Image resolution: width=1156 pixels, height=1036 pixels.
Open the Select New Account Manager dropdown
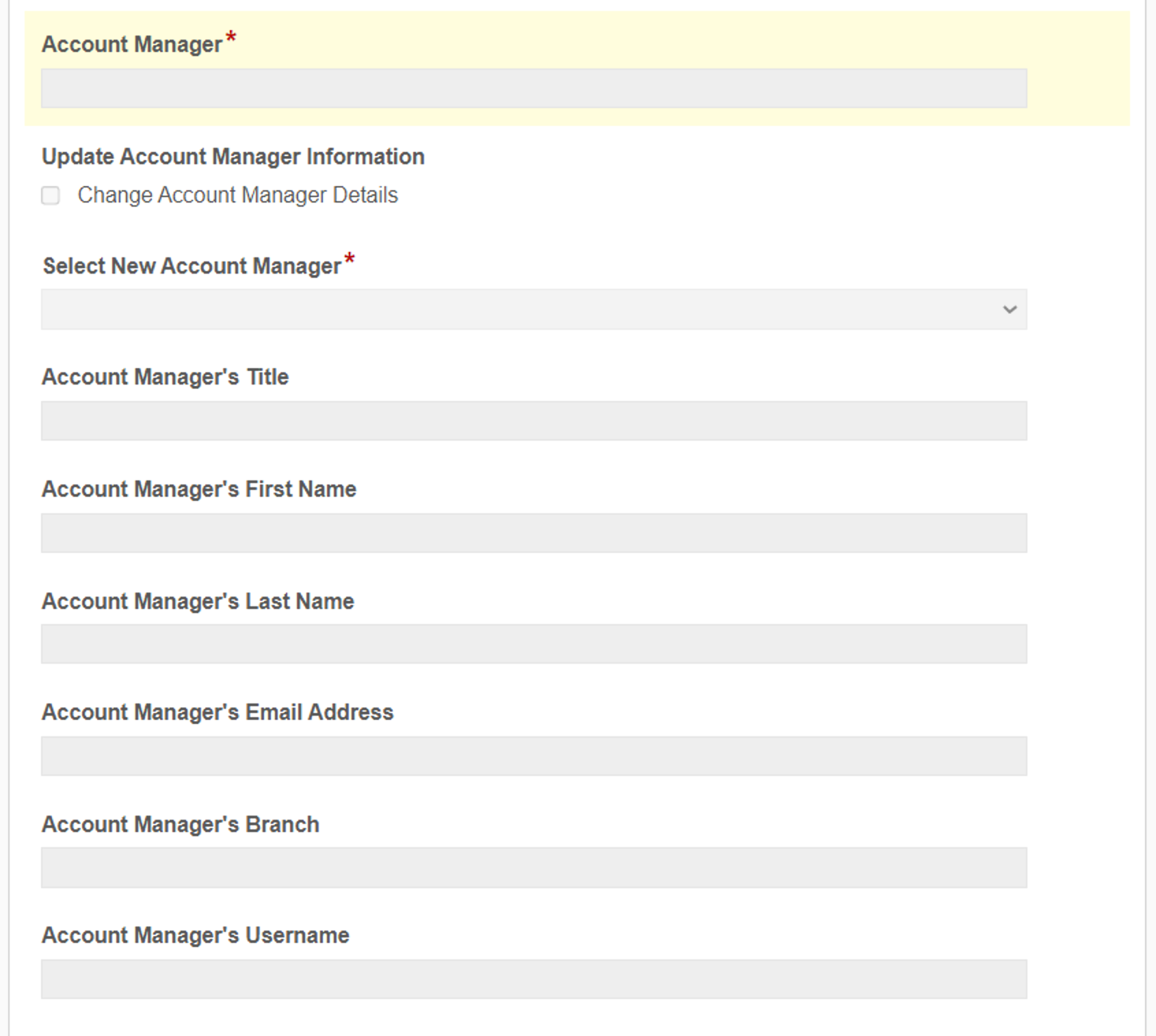pyautogui.click(x=534, y=309)
